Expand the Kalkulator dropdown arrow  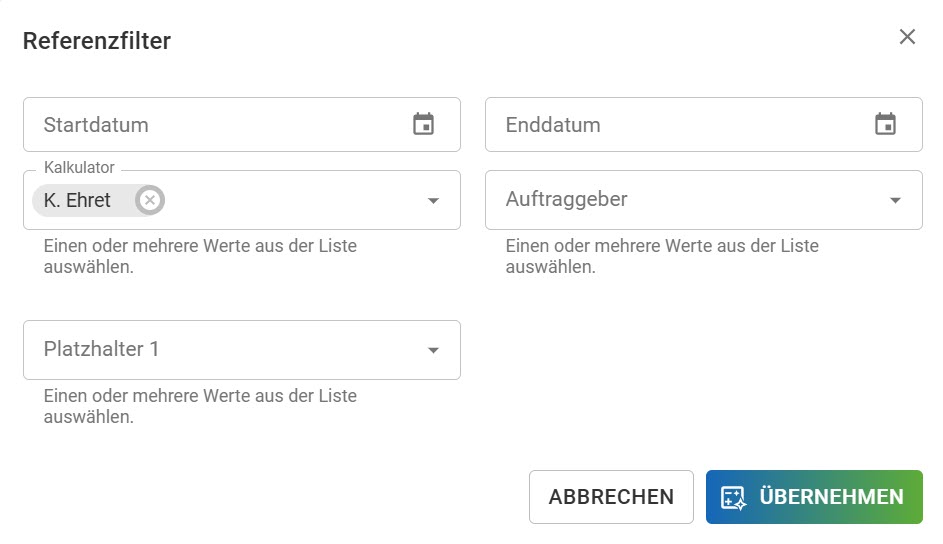pyautogui.click(x=433, y=201)
